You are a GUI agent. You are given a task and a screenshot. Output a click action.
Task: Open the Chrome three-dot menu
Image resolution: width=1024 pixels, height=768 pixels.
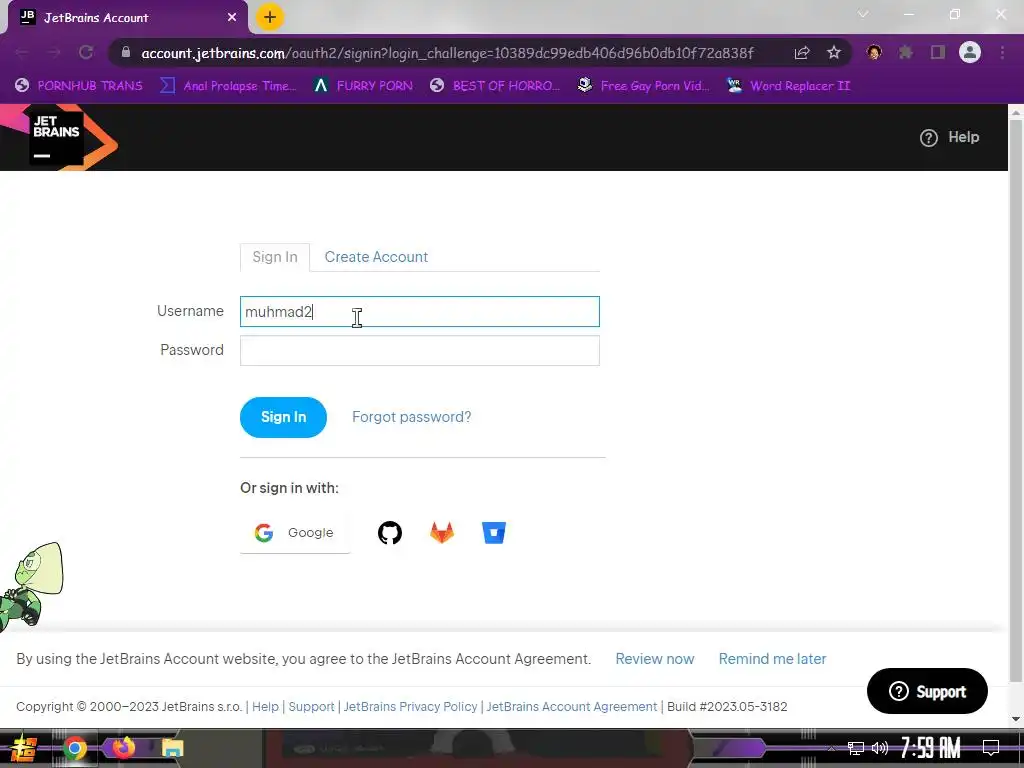click(1002, 53)
